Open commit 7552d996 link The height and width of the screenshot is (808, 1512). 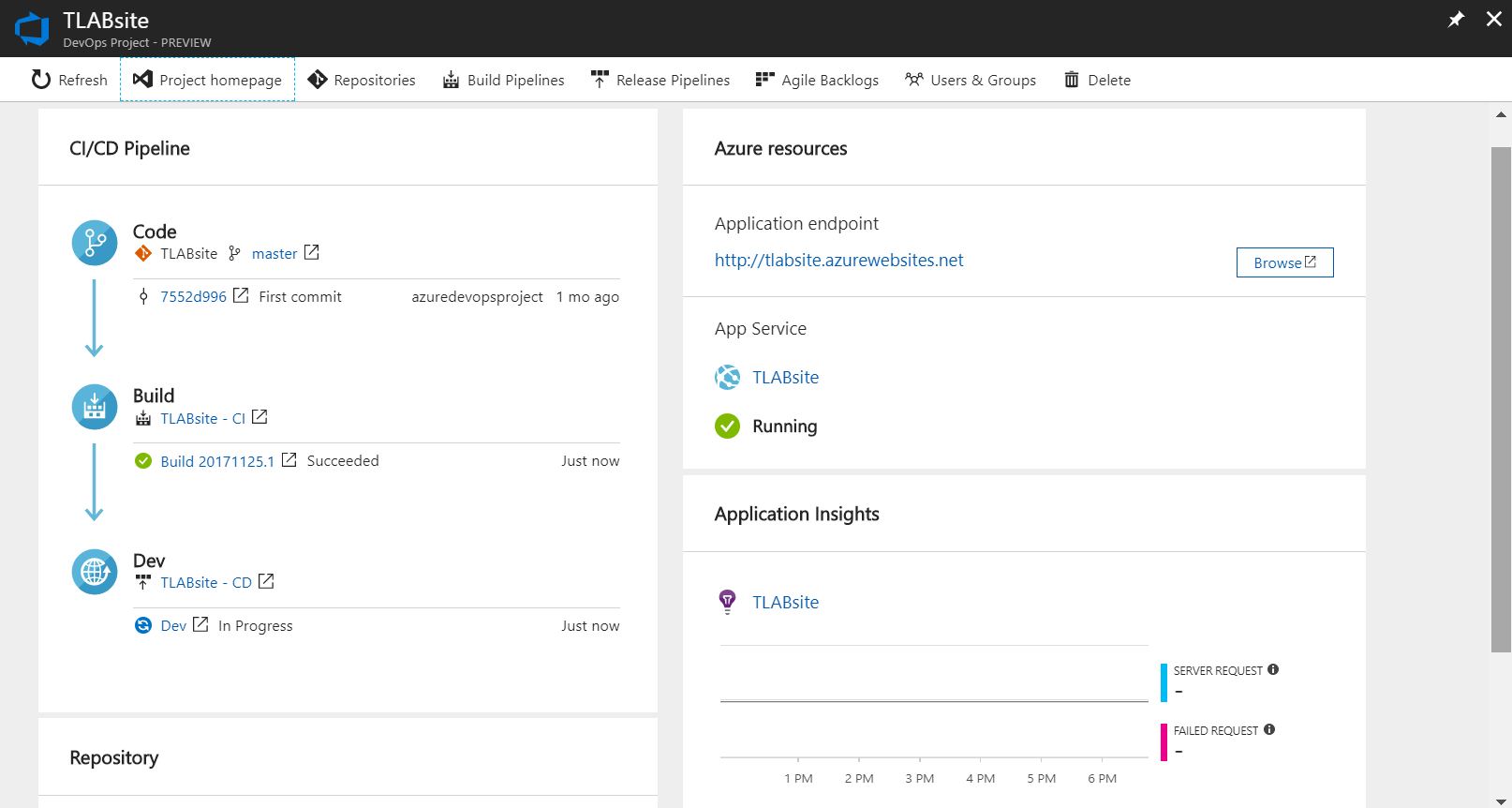[x=193, y=296]
